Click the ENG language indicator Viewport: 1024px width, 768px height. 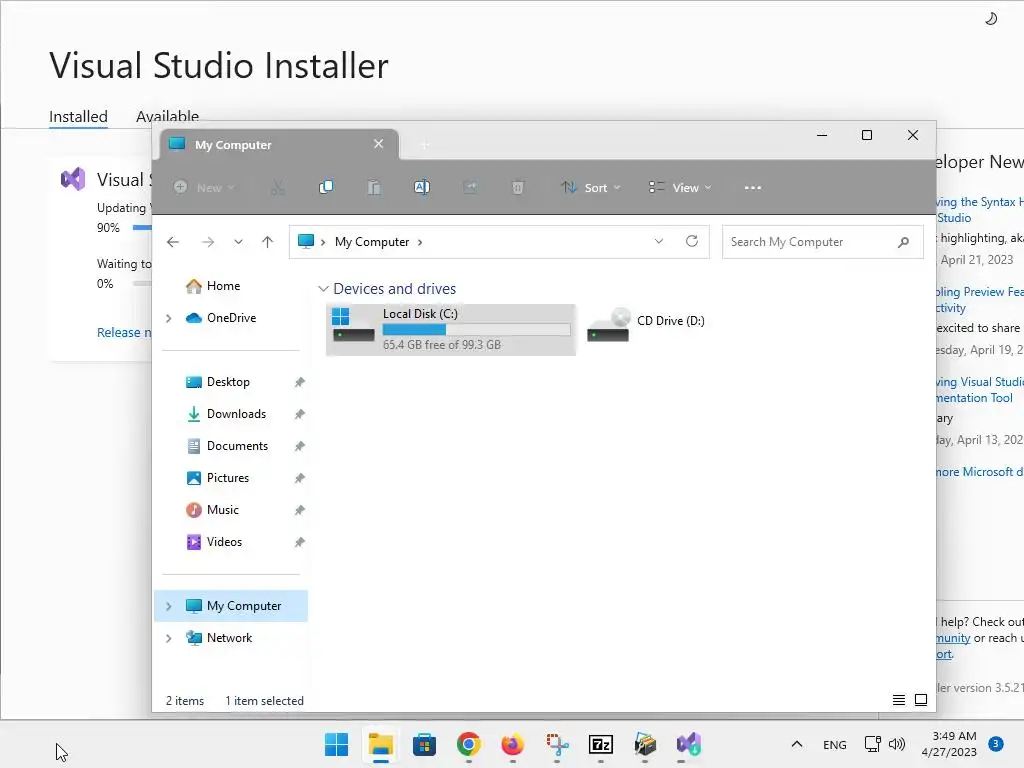tap(835, 744)
